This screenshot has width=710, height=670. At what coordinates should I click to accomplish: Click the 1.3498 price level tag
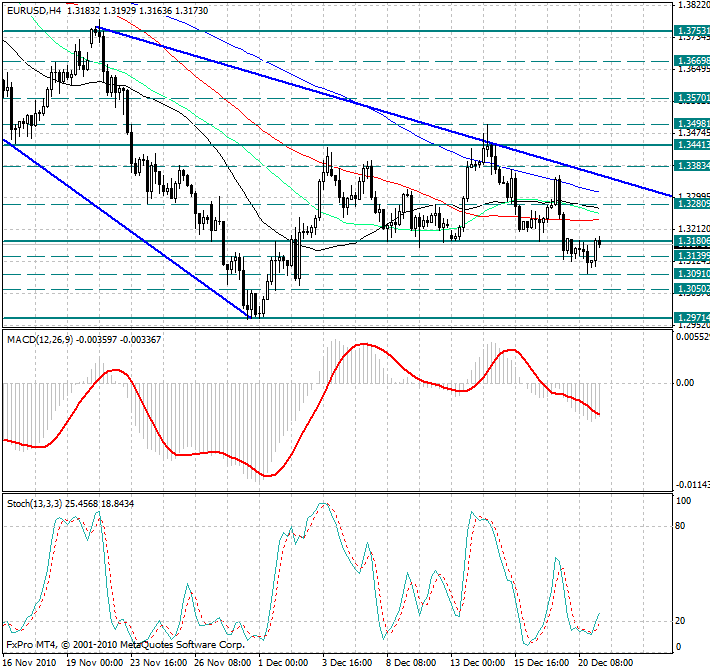click(692, 124)
